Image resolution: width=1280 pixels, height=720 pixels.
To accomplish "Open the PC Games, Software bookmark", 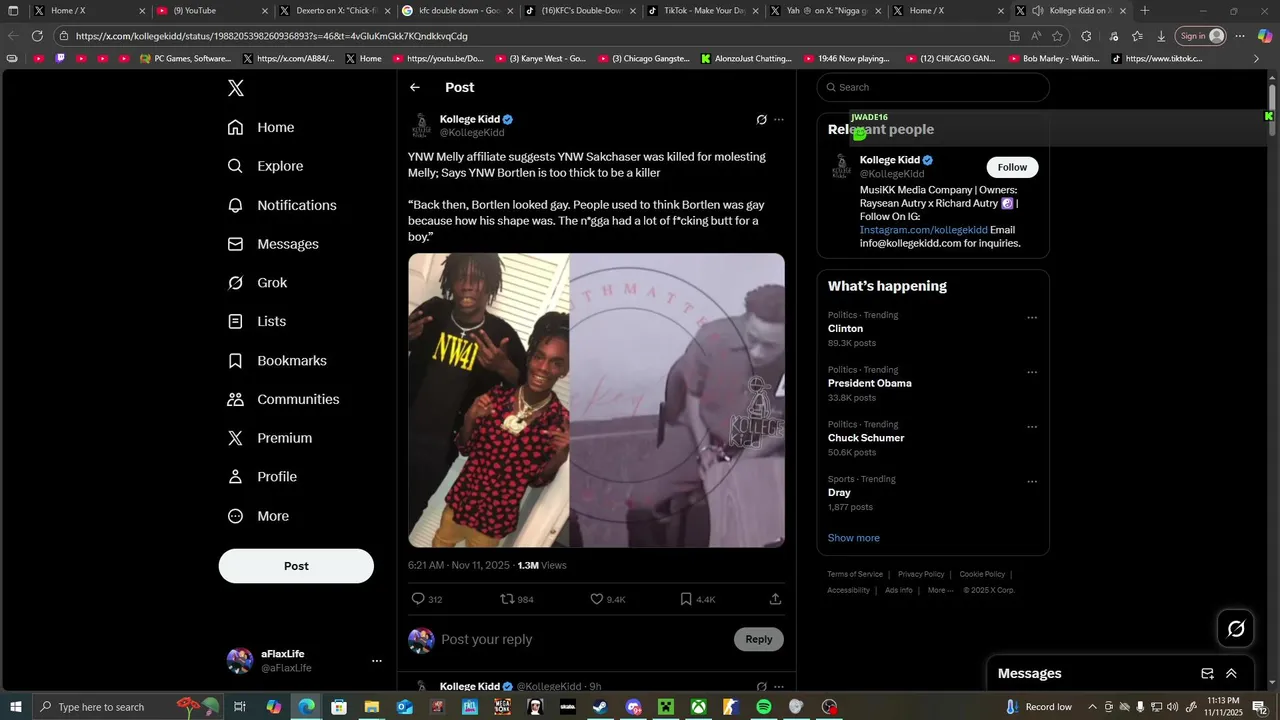I will tap(186, 59).
